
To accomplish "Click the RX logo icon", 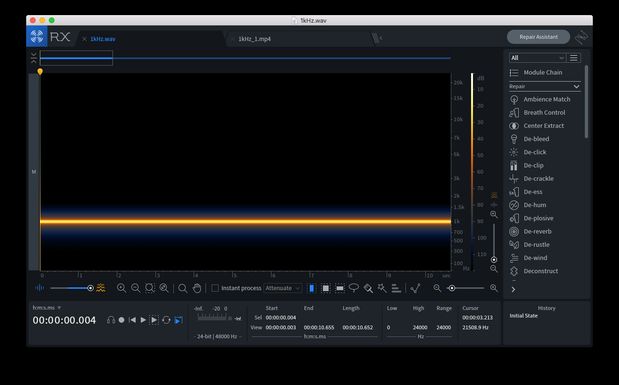I will 37,37.
